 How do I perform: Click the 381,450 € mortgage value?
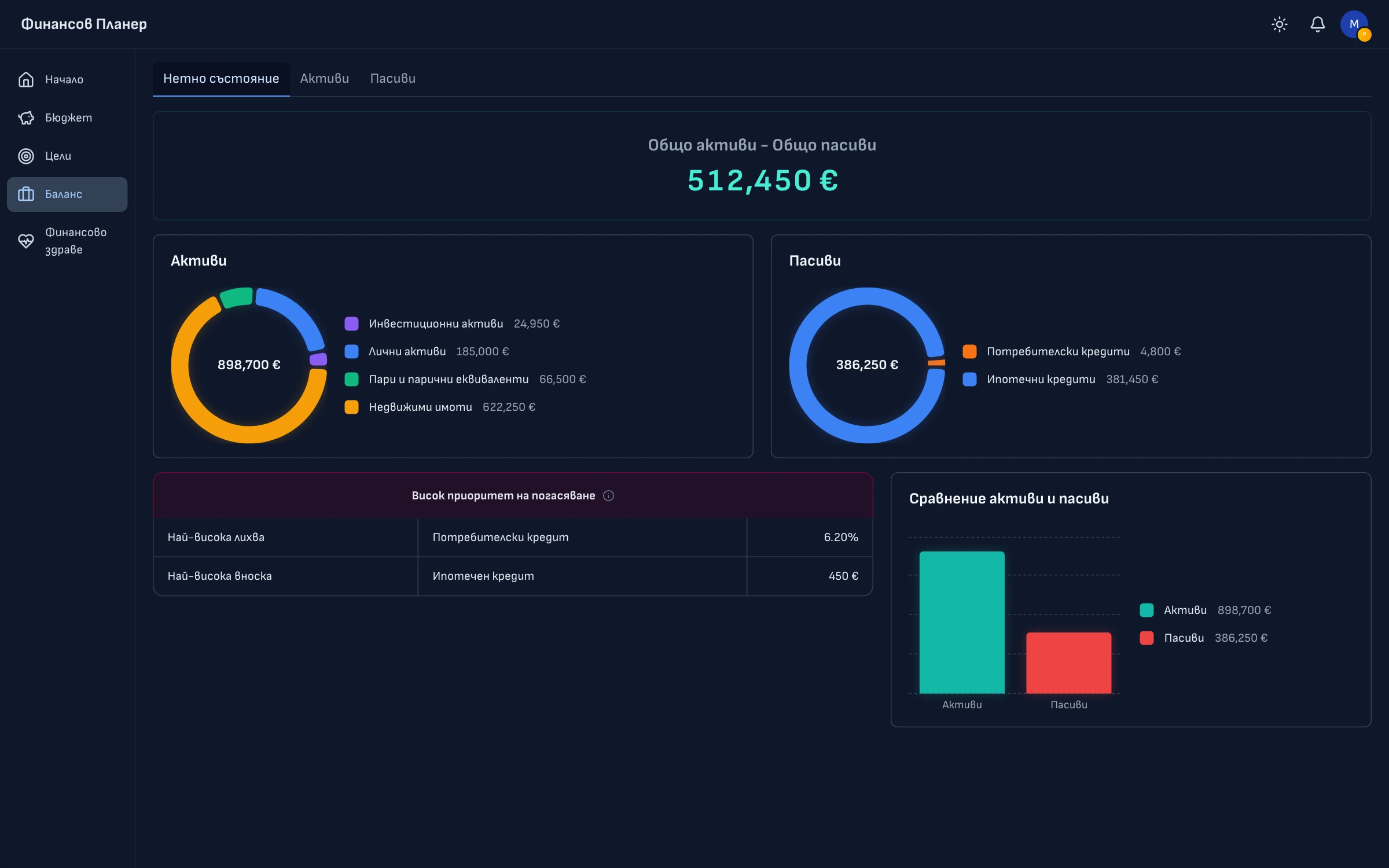tap(1132, 379)
